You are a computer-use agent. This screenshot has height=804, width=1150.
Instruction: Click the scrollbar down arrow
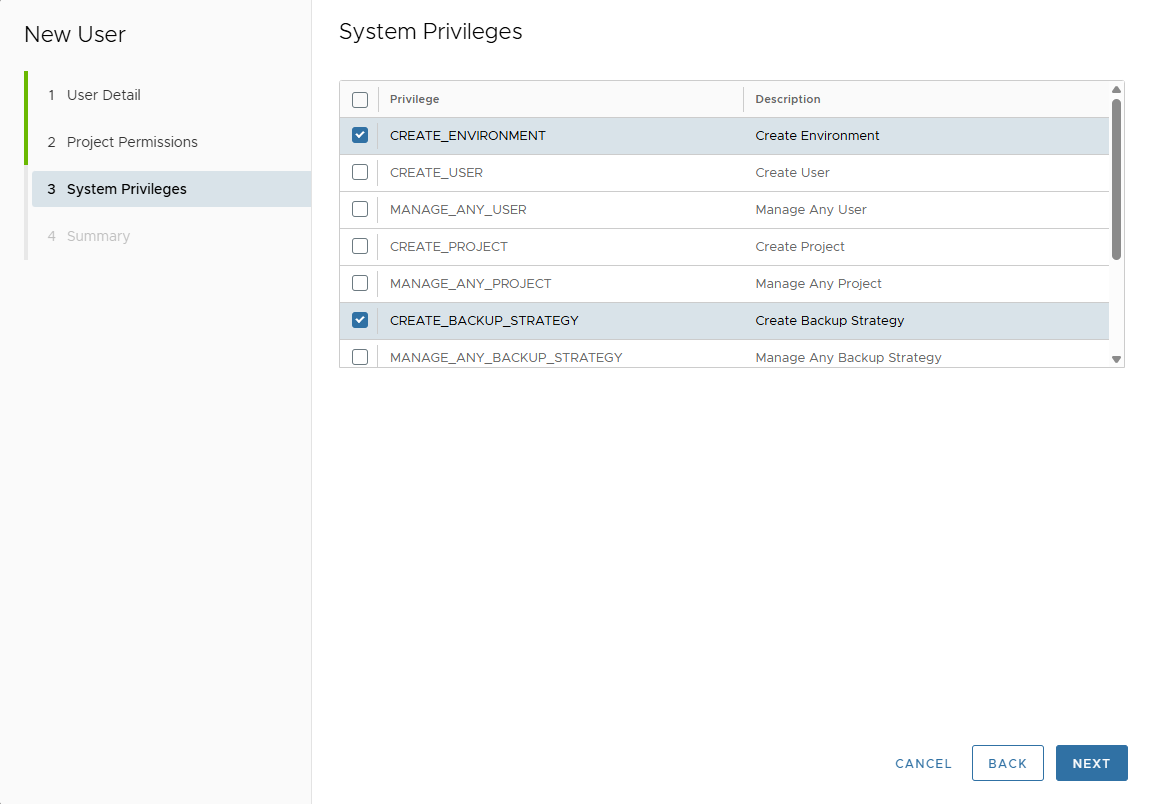click(x=1116, y=358)
